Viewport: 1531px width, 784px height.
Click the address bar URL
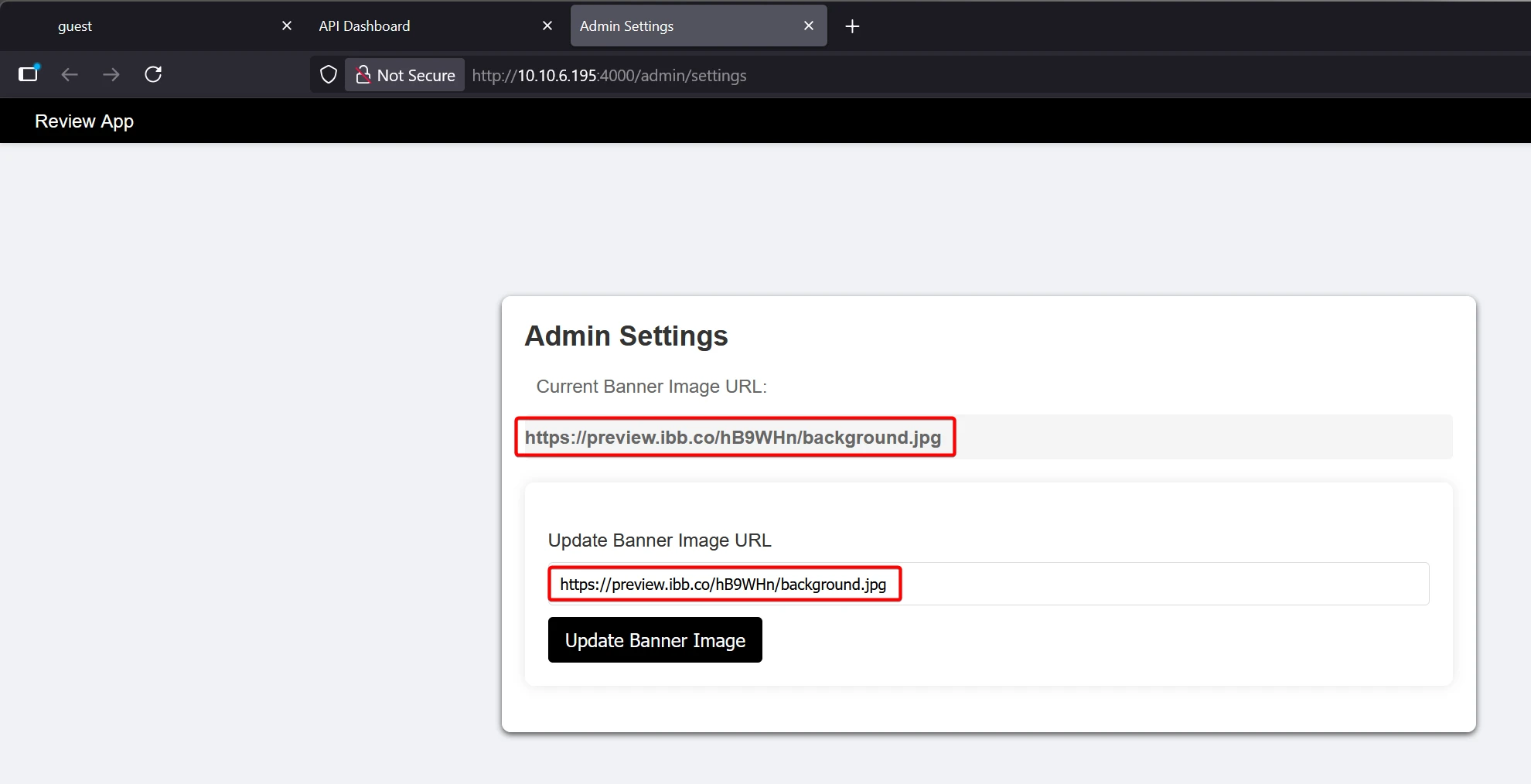click(609, 76)
